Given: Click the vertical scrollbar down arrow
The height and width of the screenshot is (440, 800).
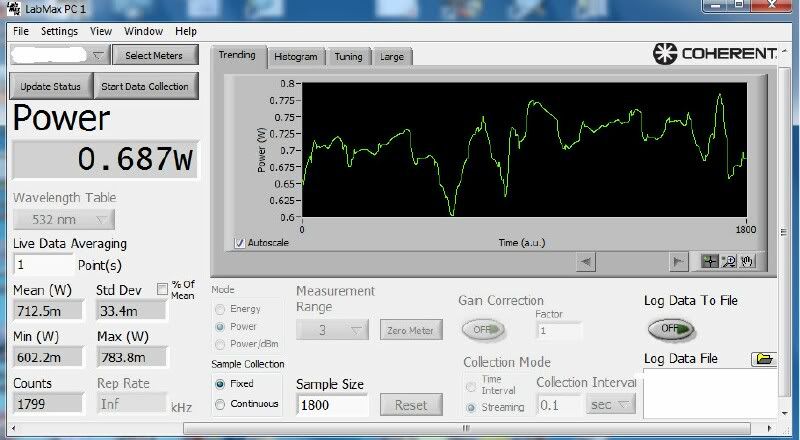Looking at the screenshot, I should tap(784, 413).
